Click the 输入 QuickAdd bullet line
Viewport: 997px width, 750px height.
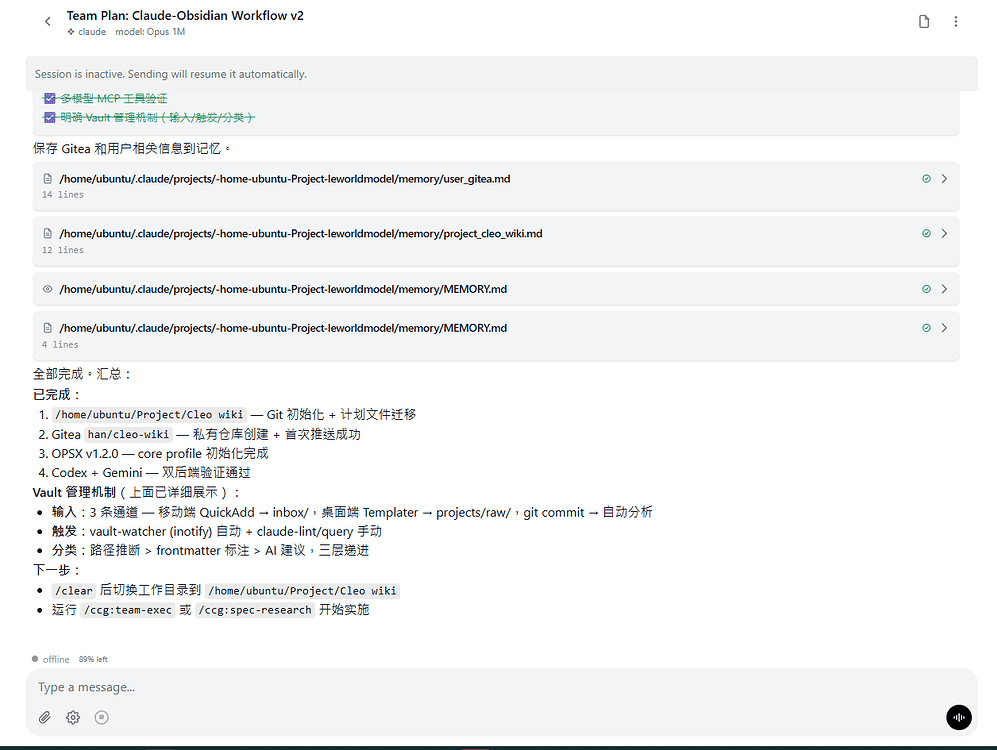tap(352, 512)
